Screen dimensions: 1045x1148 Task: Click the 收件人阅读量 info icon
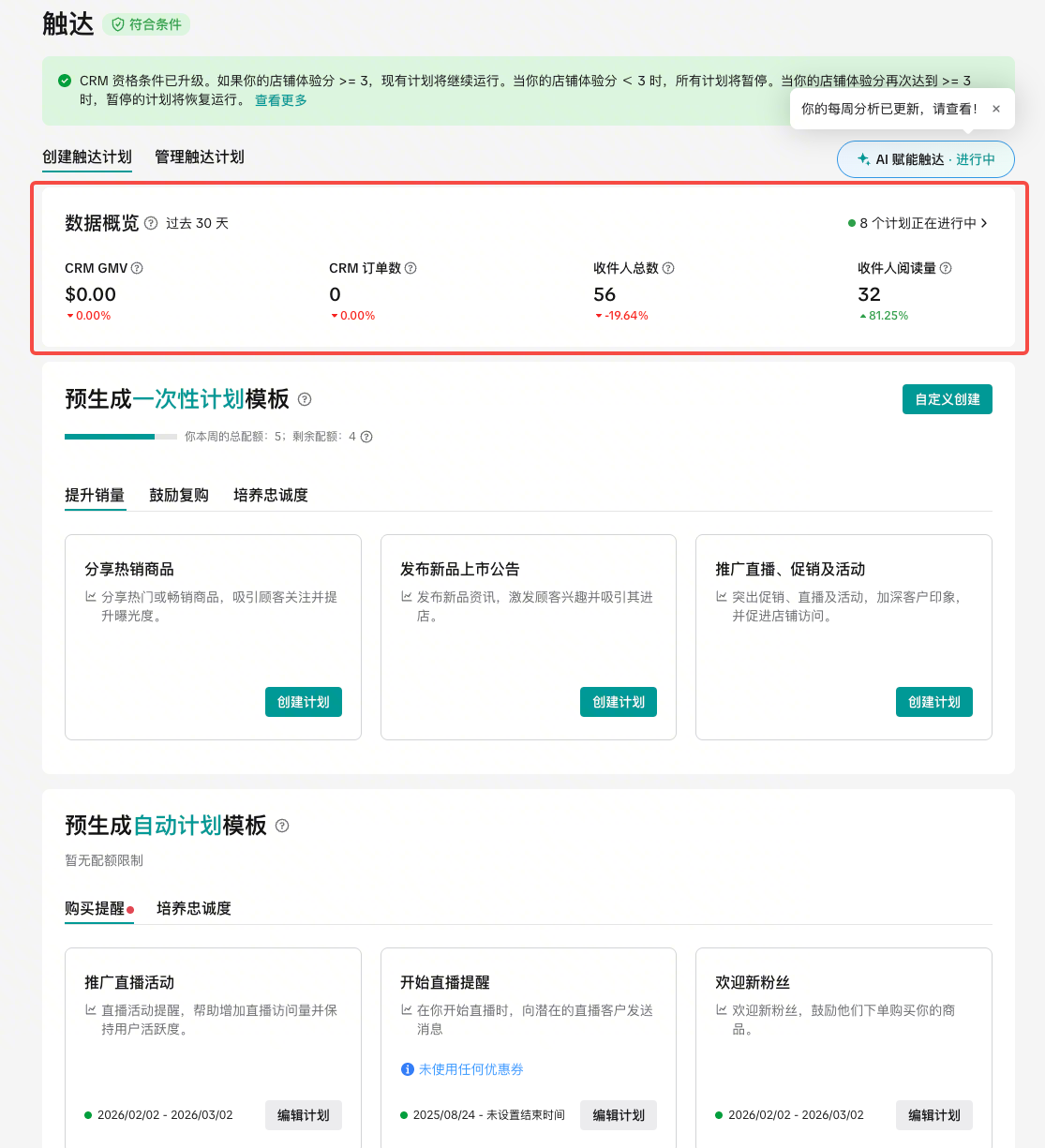(946, 268)
